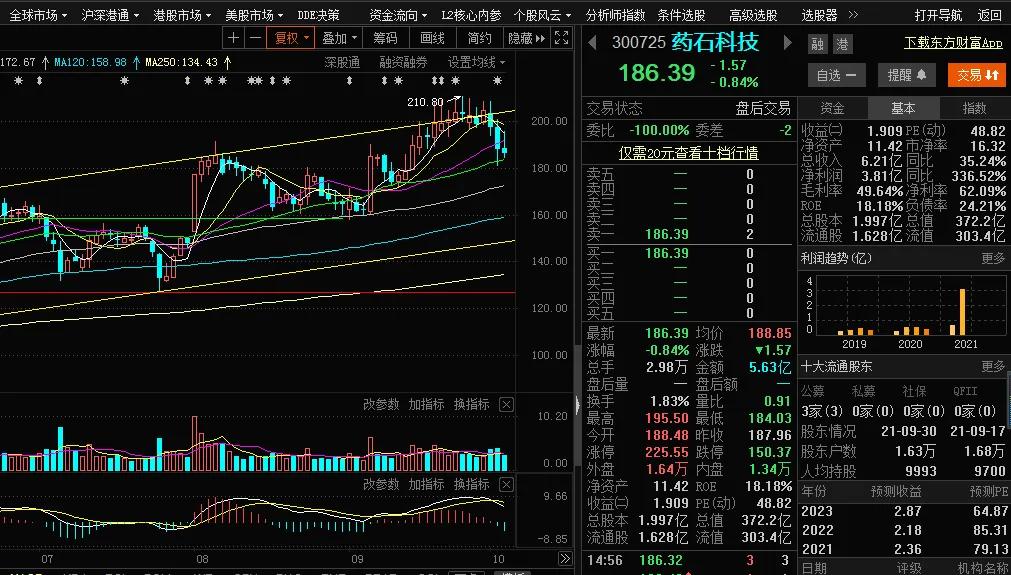Click 加指标 in MACD panel
This screenshot has width=1011, height=575.
click(426, 484)
